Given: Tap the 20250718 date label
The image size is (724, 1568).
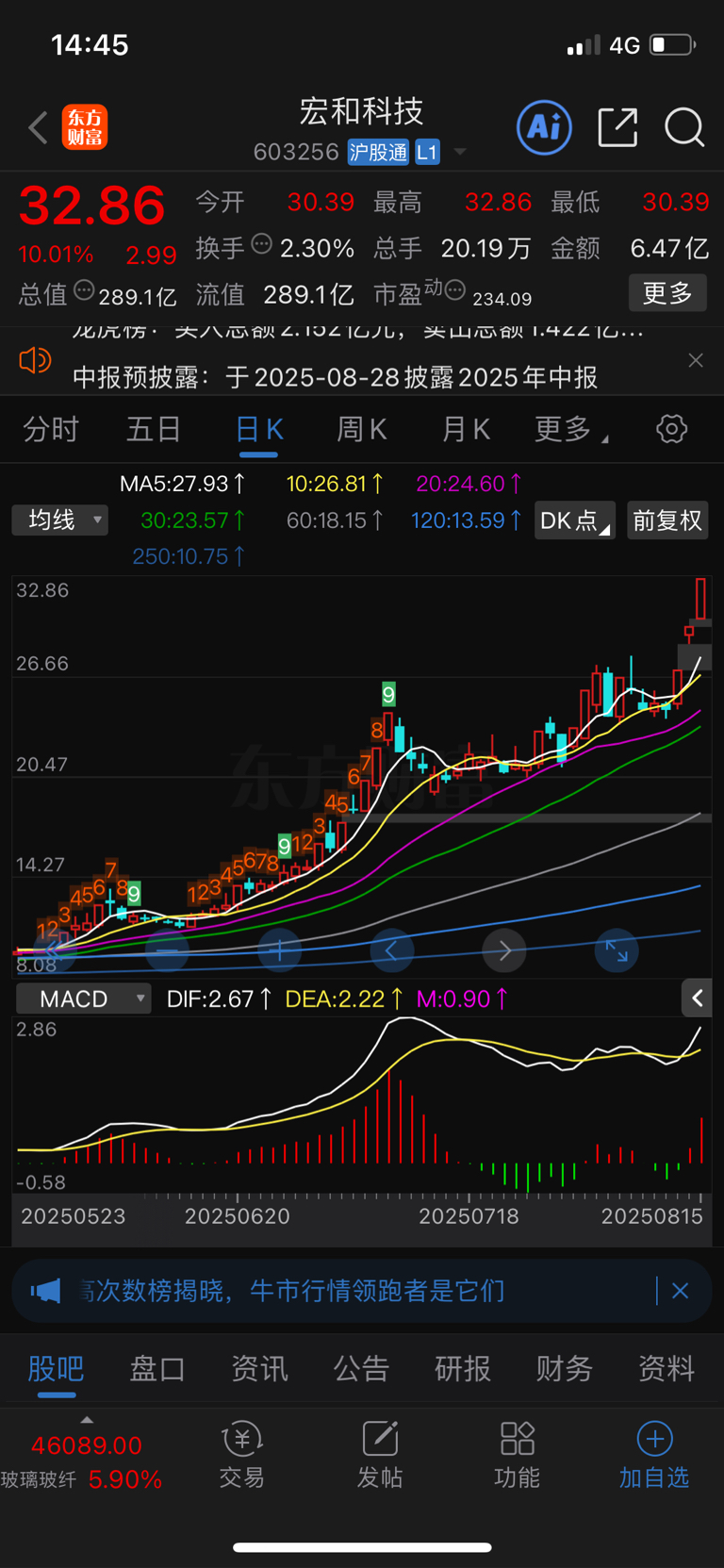Looking at the screenshot, I should tap(469, 1216).
